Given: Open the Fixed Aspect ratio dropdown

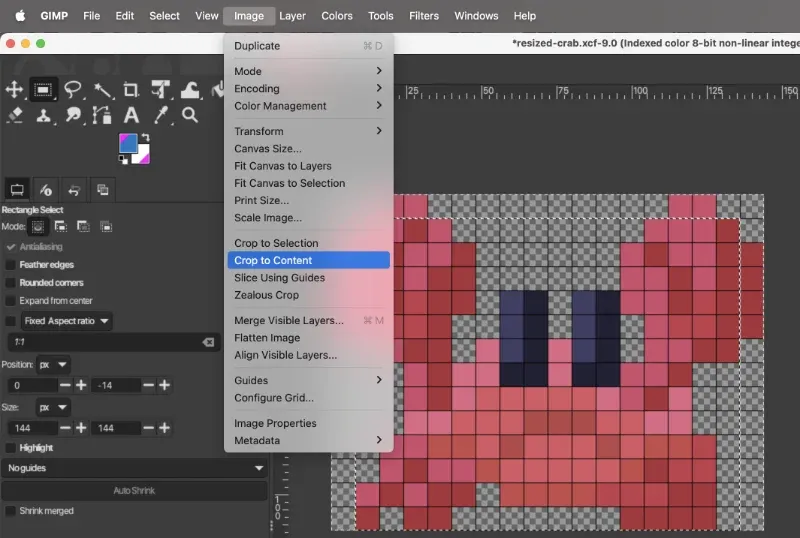Looking at the screenshot, I should [66, 321].
